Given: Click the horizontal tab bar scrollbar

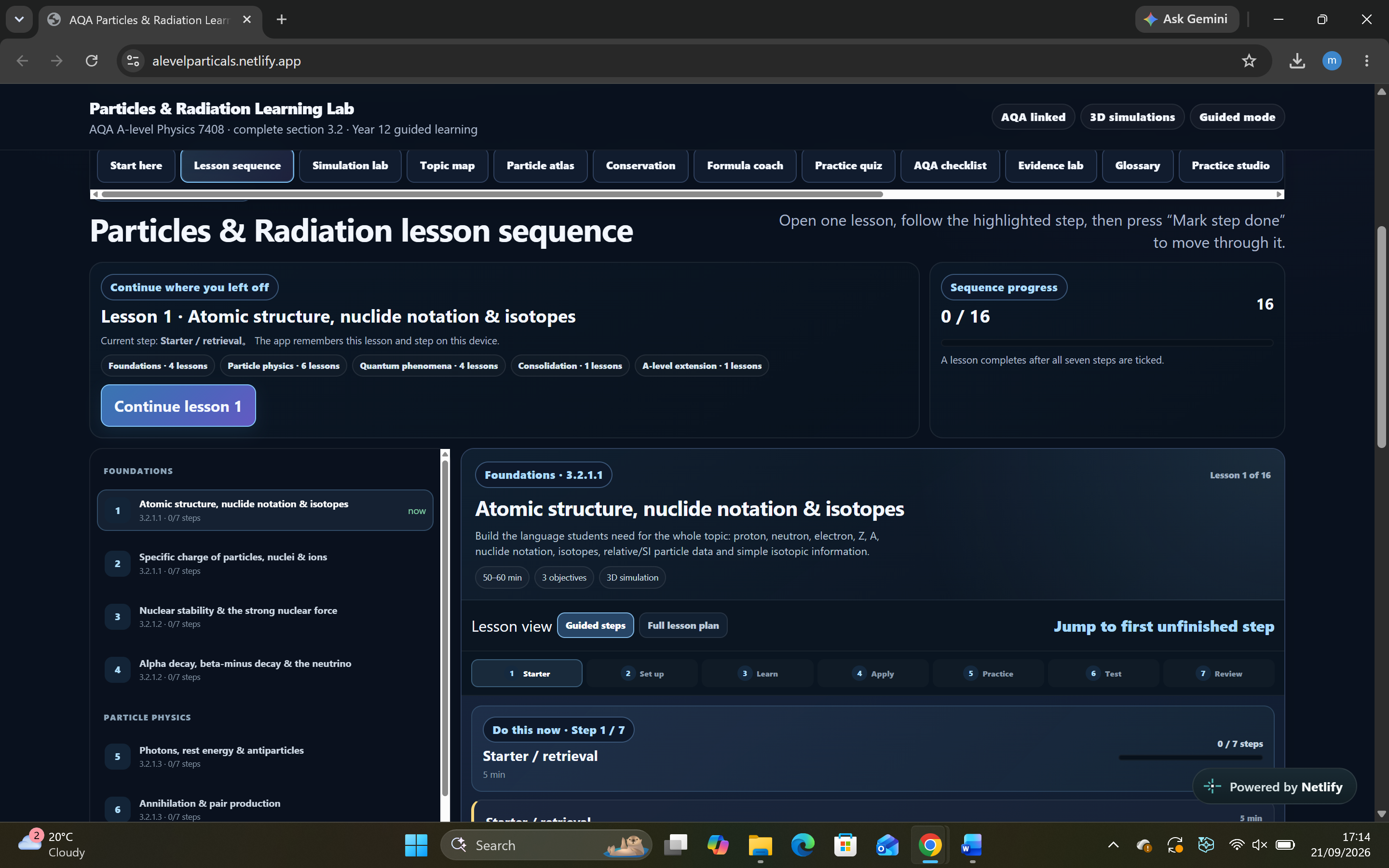Looking at the screenshot, I should (x=492, y=194).
